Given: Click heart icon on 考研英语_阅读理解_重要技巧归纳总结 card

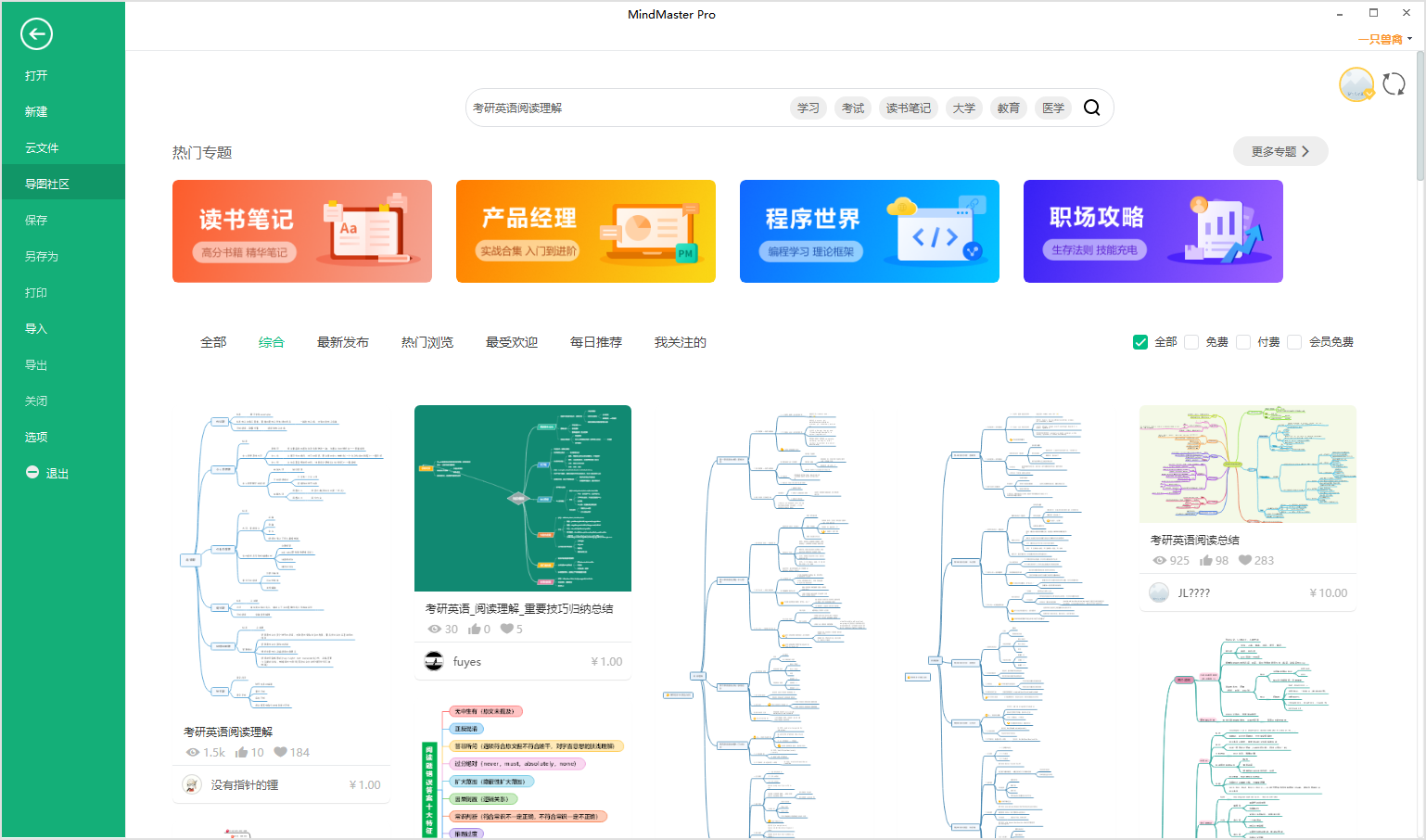Looking at the screenshot, I should coord(506,629).
